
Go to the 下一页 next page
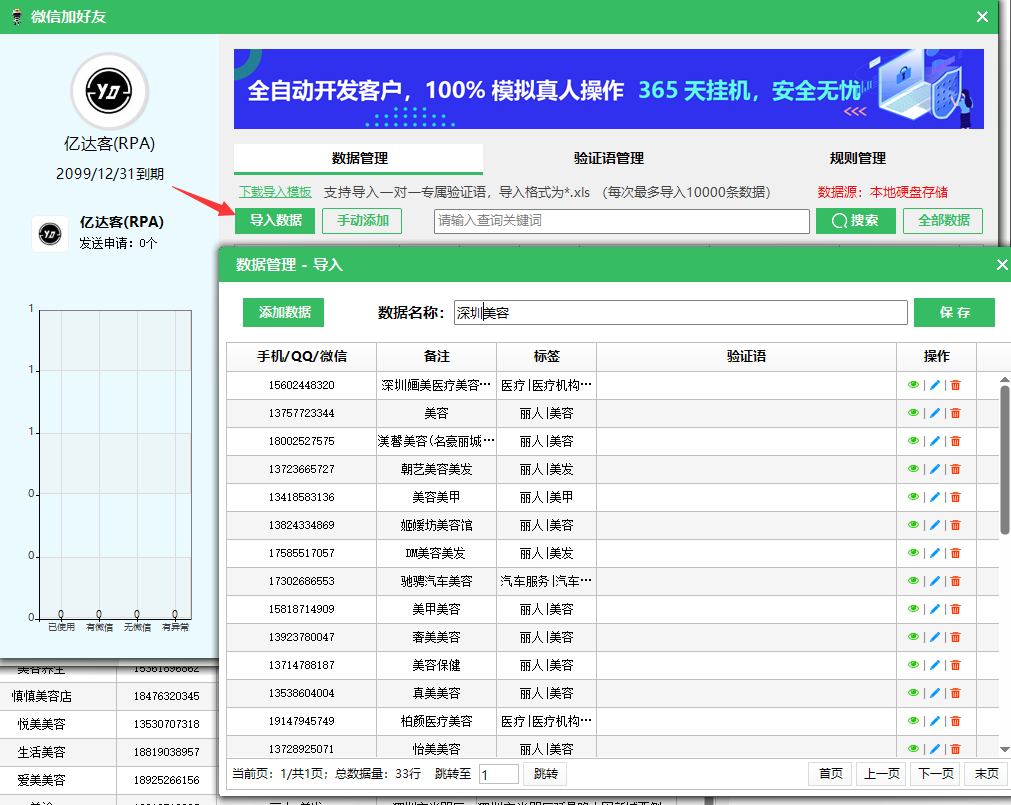[935, 773]
